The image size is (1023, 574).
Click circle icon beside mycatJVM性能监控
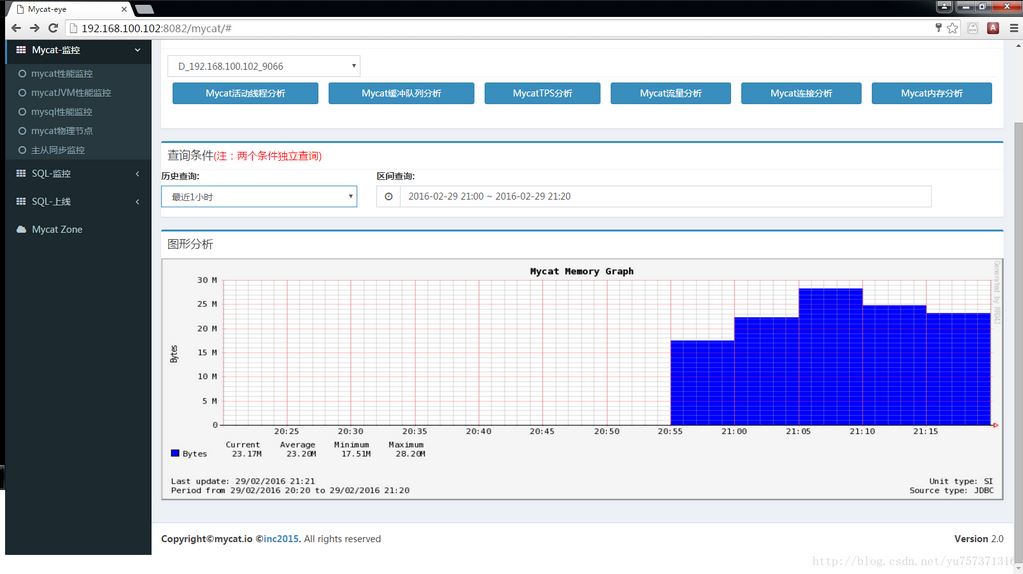pyautogui.click(x=22, y=93)
